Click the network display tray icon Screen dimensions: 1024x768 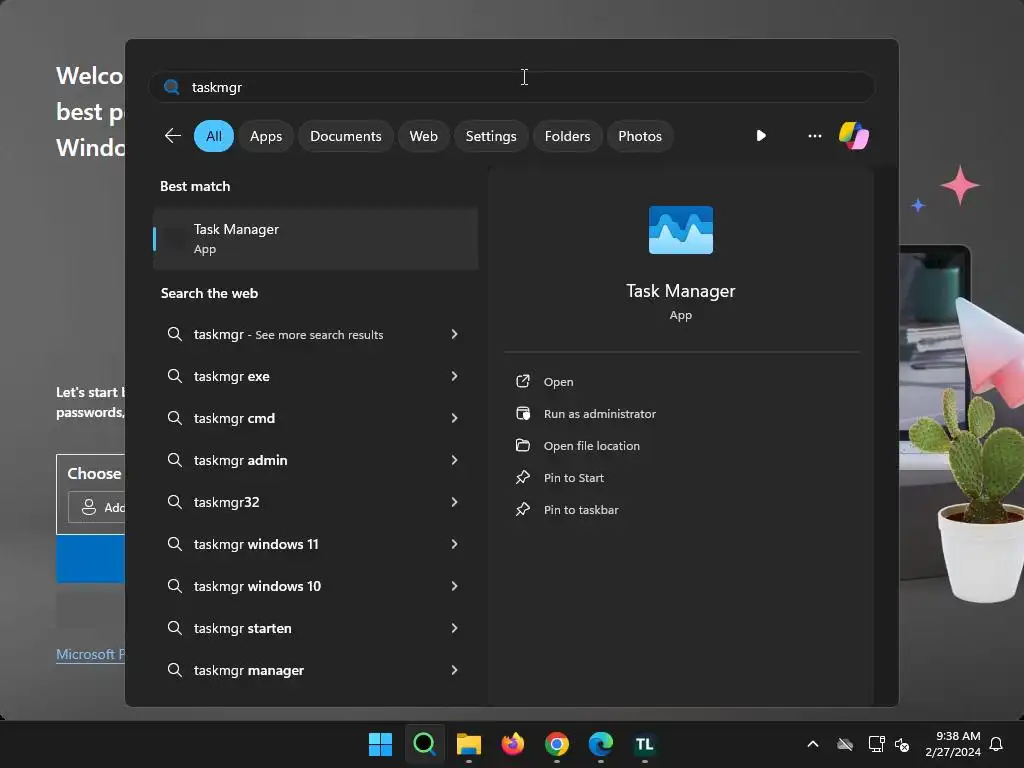tap(876, 744)
